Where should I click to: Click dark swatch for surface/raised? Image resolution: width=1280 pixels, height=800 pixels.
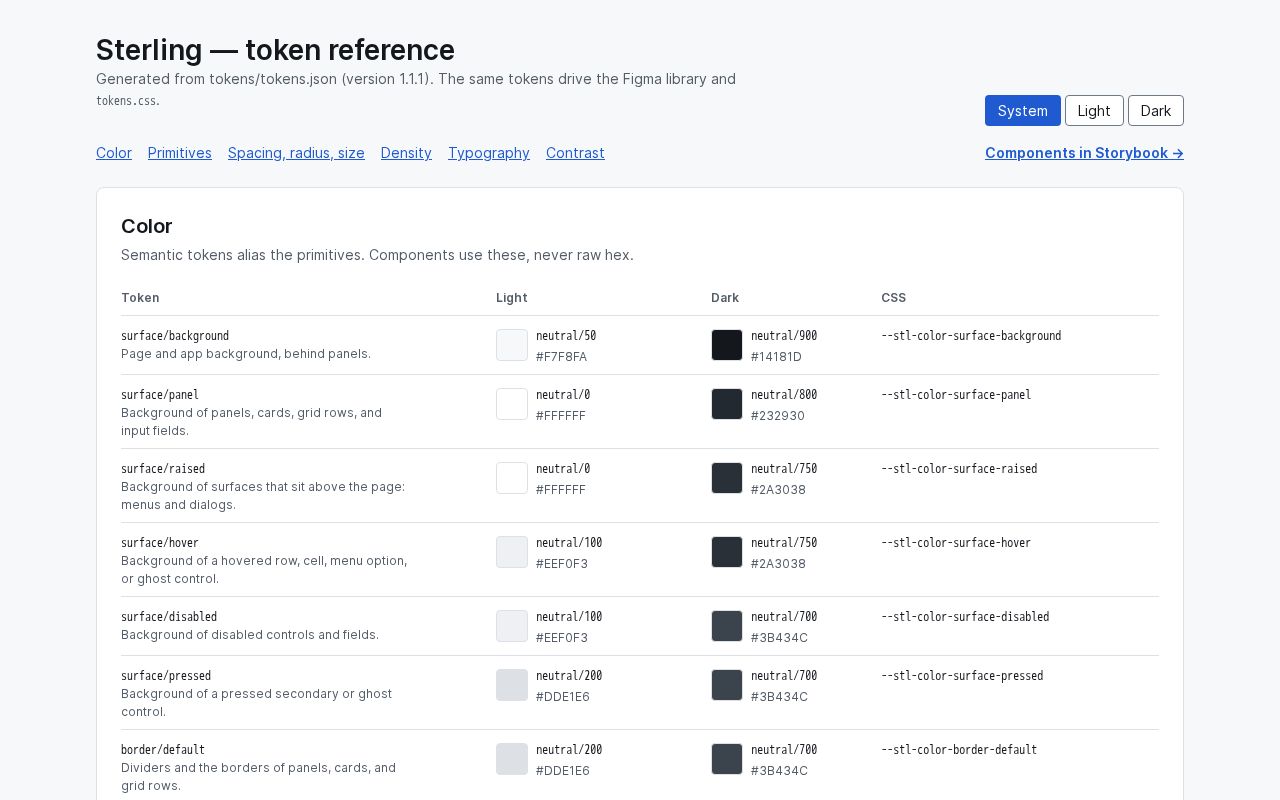tap(727, 478)
